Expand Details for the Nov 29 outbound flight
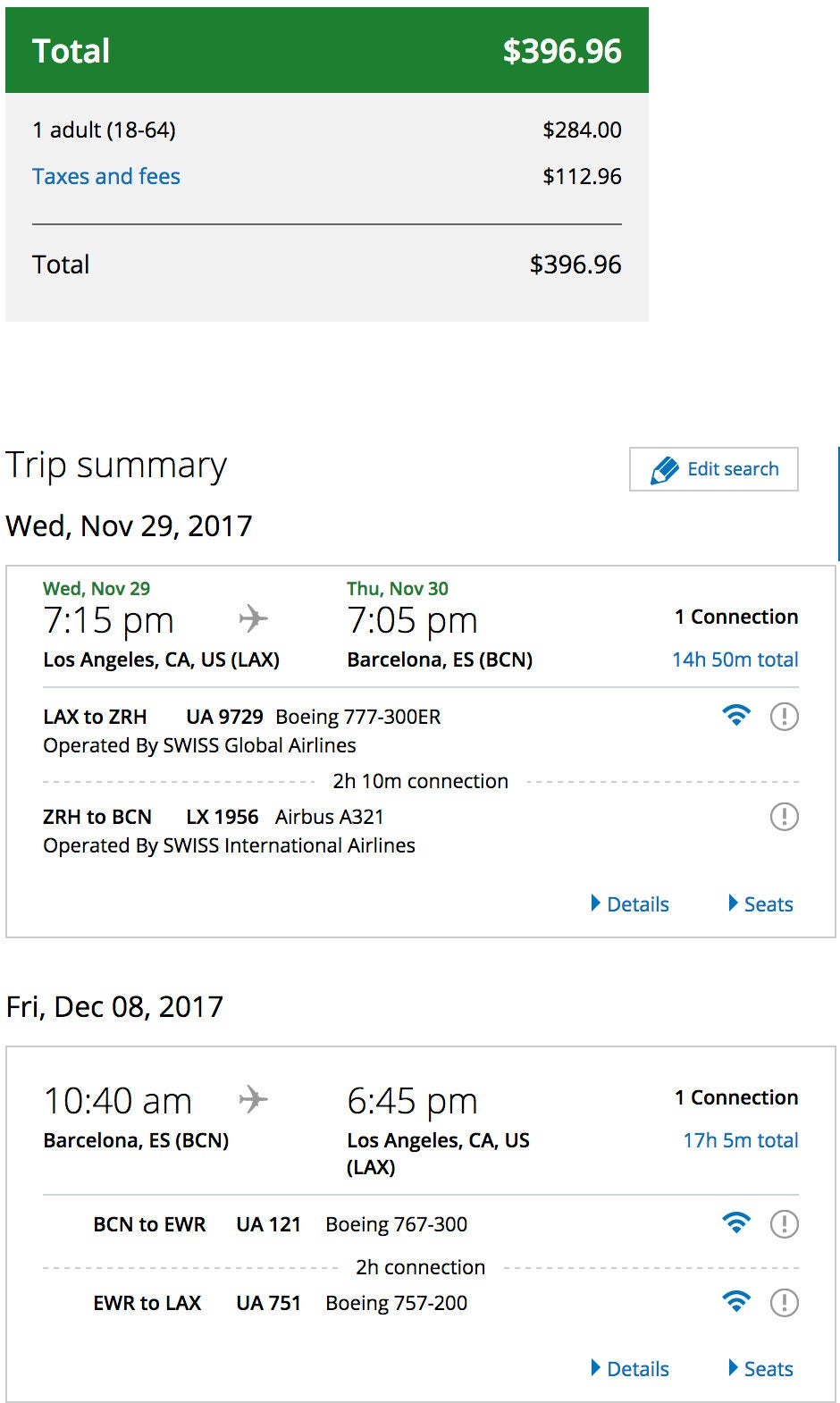 pos(630,904)
